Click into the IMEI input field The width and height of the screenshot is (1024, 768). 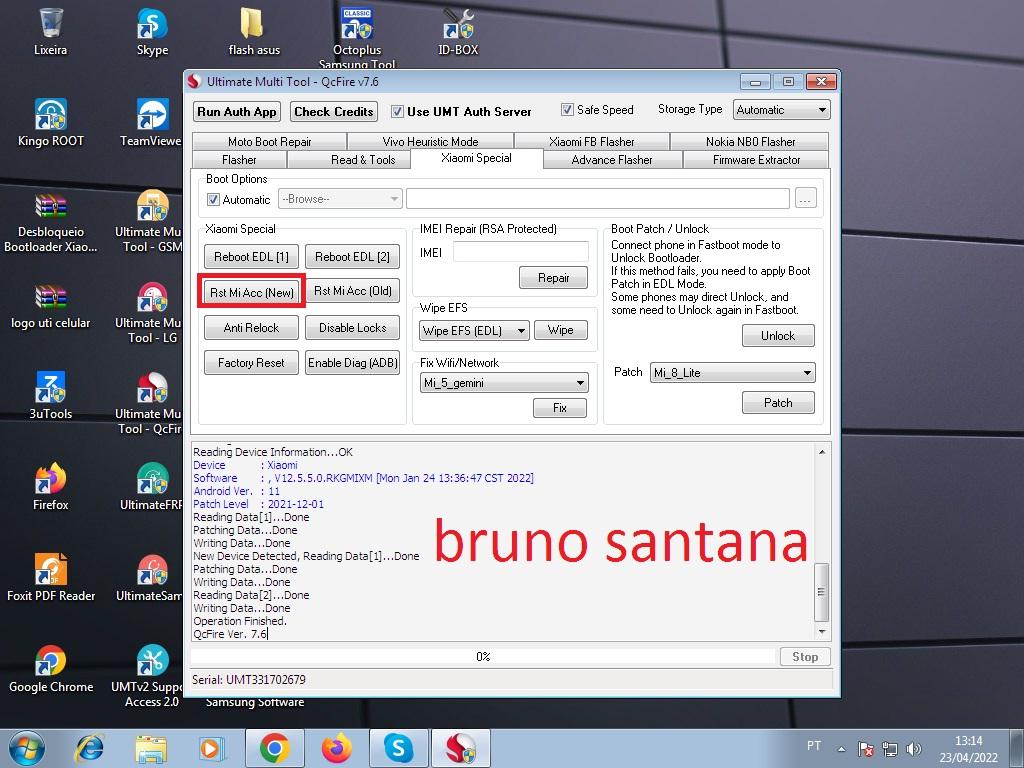tap(520, 252)
